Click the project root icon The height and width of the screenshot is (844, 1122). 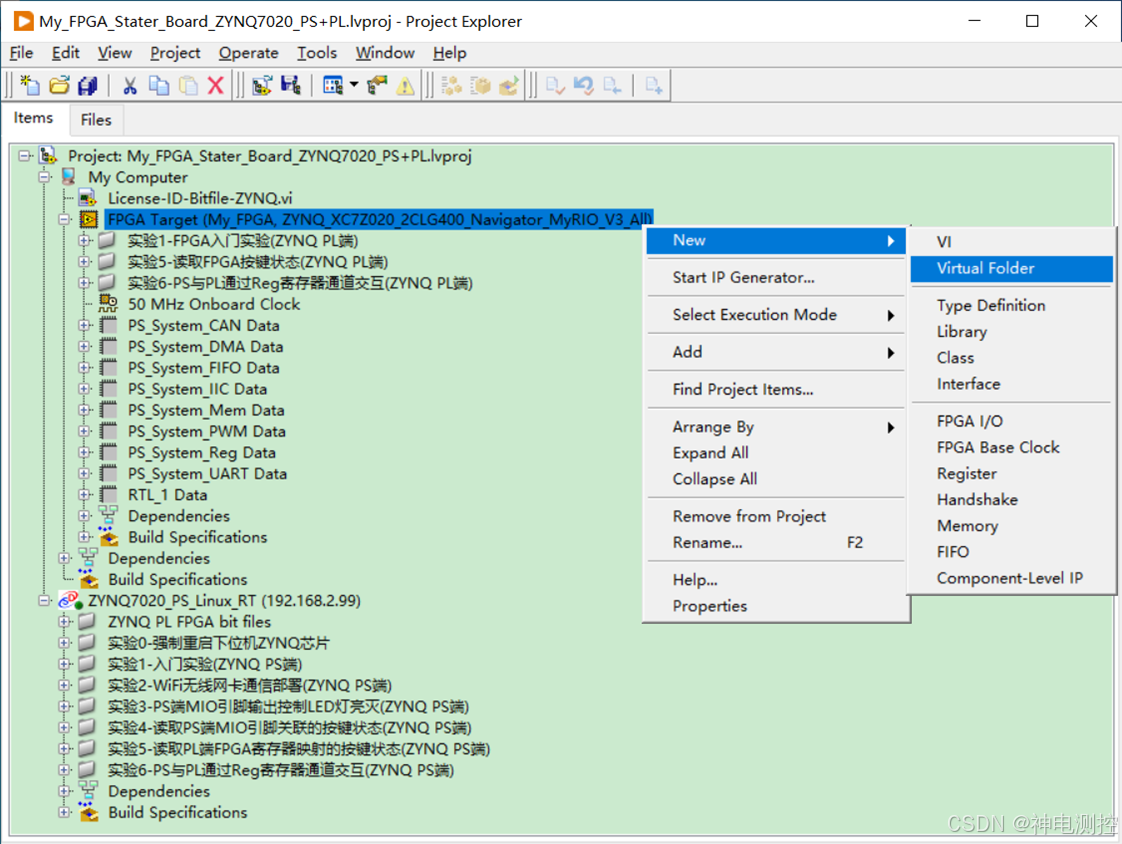pos(48,155)
